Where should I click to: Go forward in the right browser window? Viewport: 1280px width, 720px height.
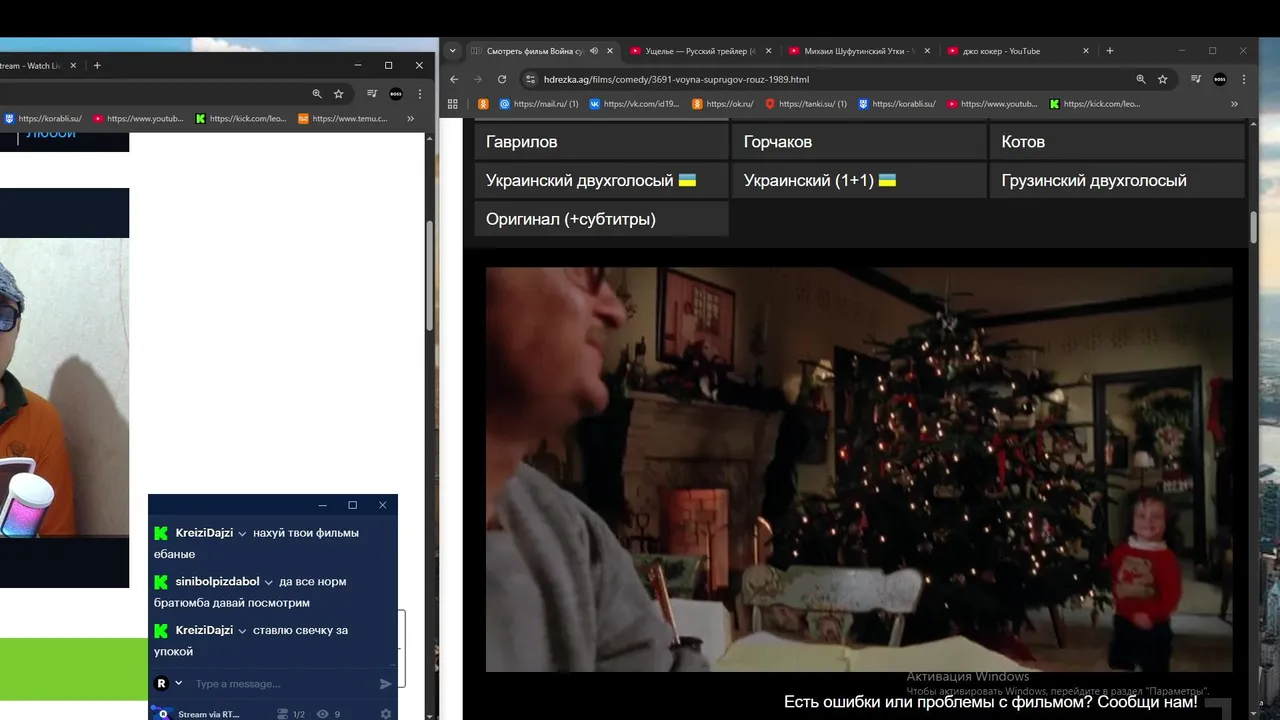pyautogui.click(x=478, y=79)
